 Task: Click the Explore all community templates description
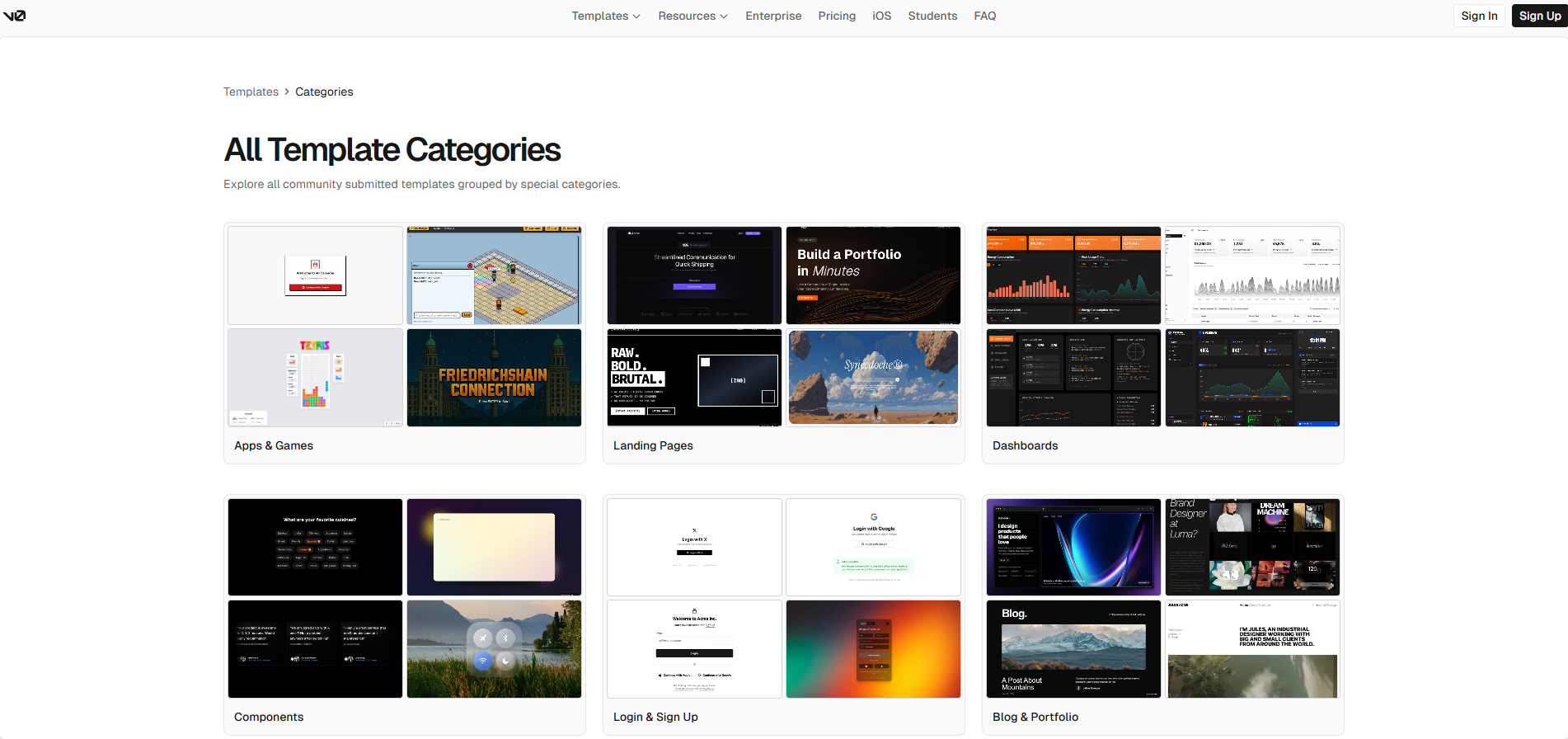422,184
